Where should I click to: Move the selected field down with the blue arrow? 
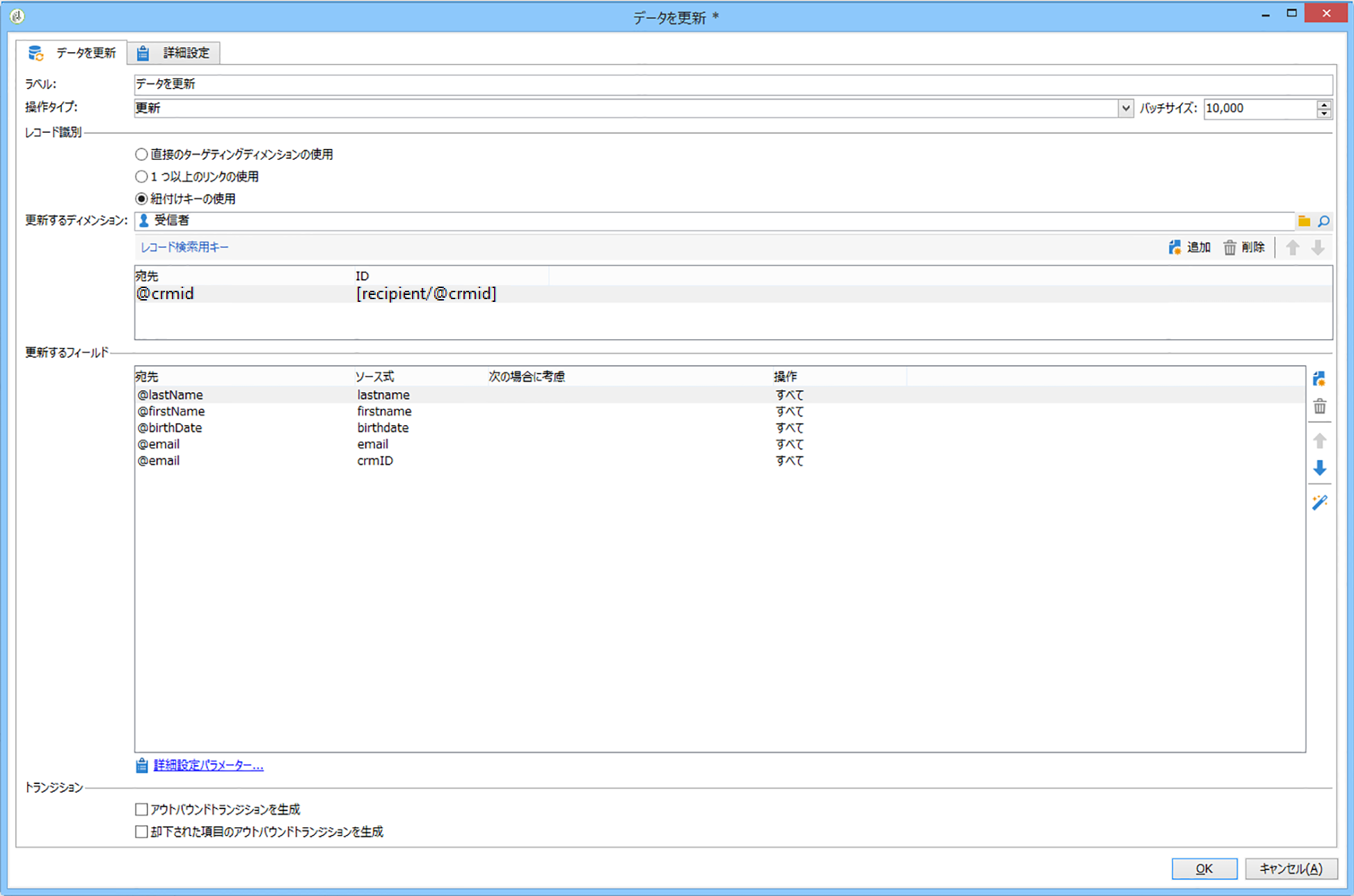(1319, 468)
